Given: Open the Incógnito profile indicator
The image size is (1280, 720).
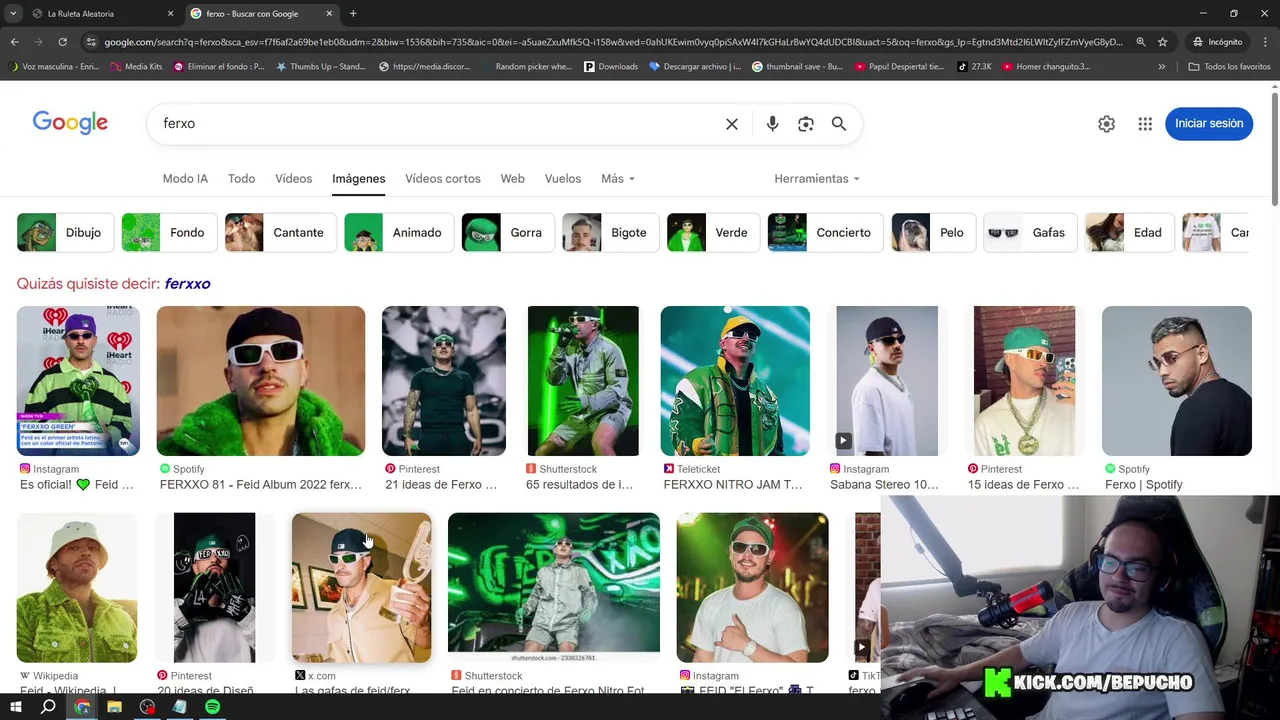Looking at the screenshot, I should (x=1217, y=42).
